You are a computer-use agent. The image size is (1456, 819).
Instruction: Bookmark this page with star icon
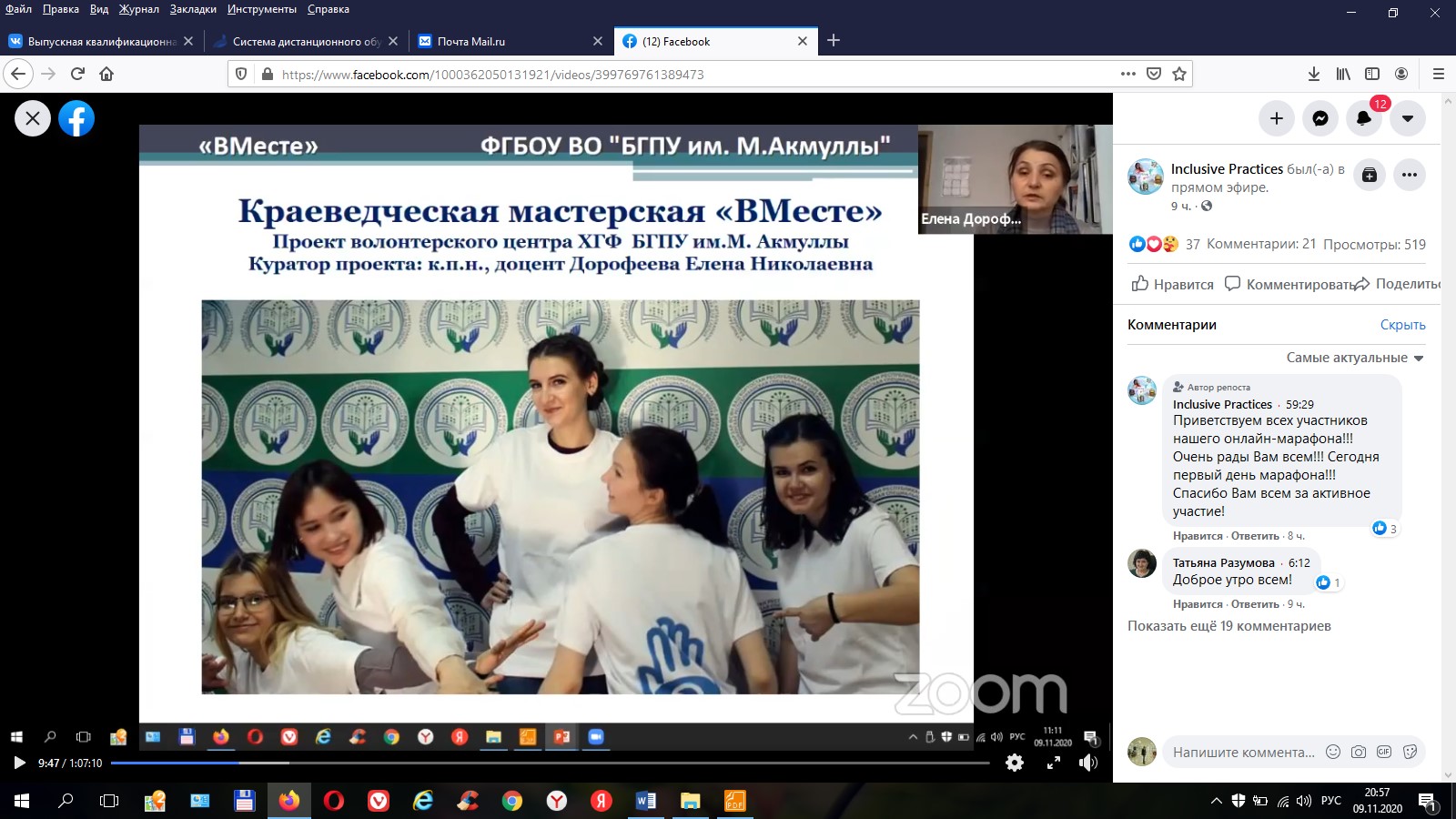(x=1179, y=75)
